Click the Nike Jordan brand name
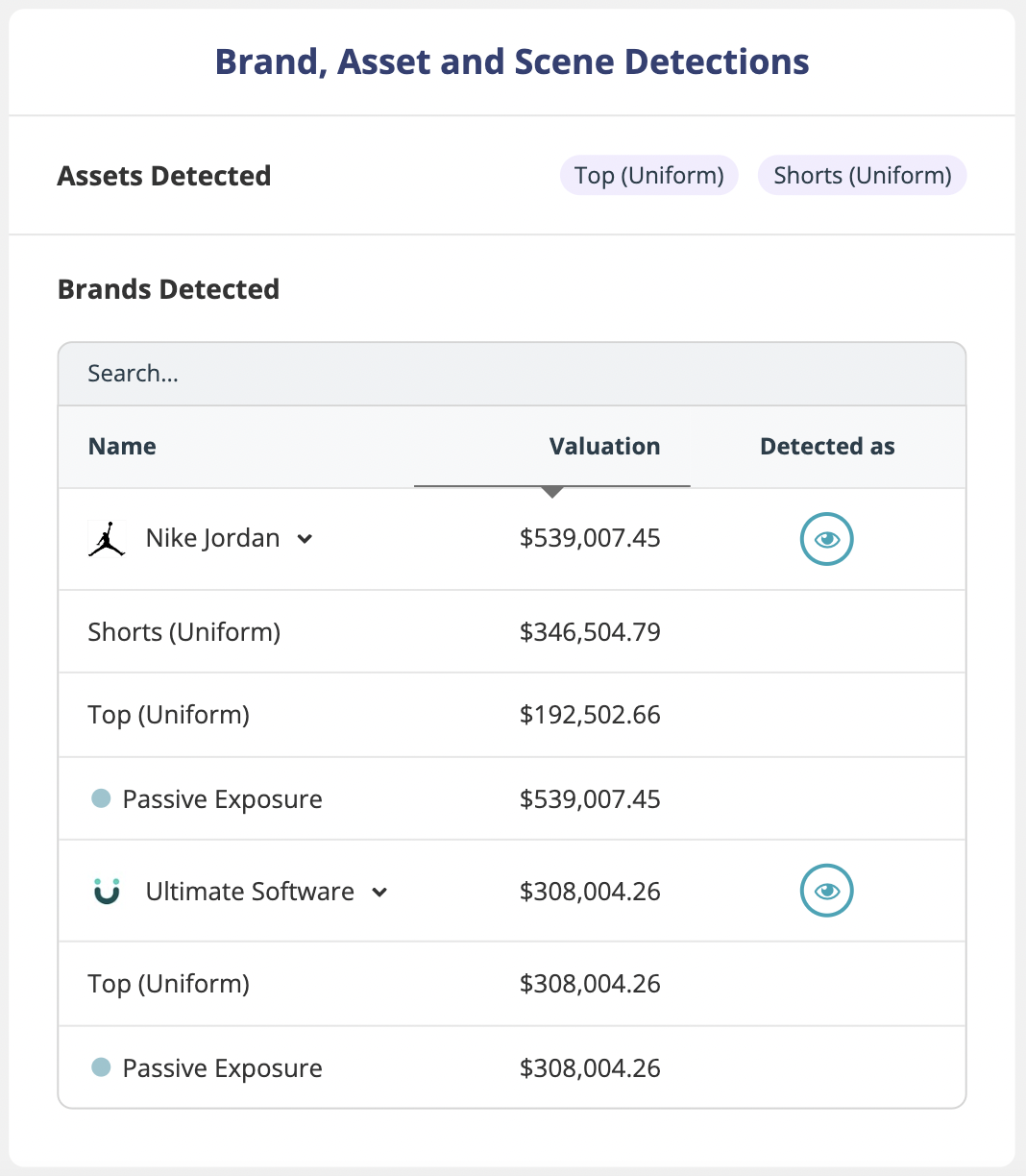The width and height of the screenshot is (1026, 1176). [x=212, y=539]
